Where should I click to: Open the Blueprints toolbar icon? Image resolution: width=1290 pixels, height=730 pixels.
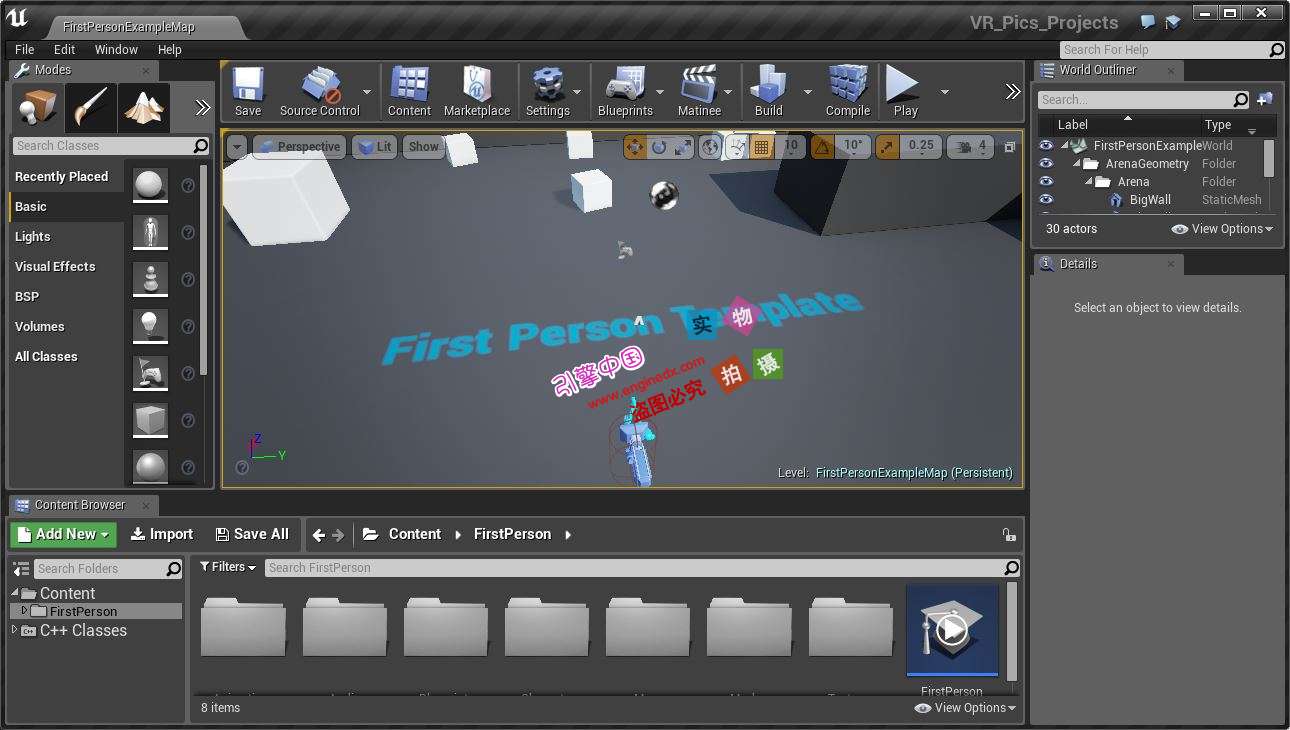coord(625,92)
